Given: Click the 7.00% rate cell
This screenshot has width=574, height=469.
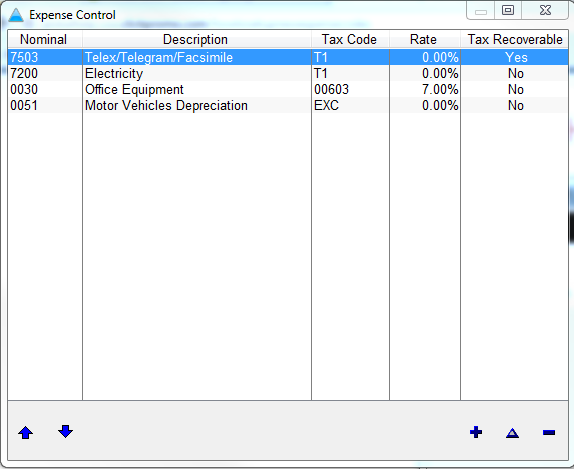Looking at the screenshot, I should tap(425, 90).
